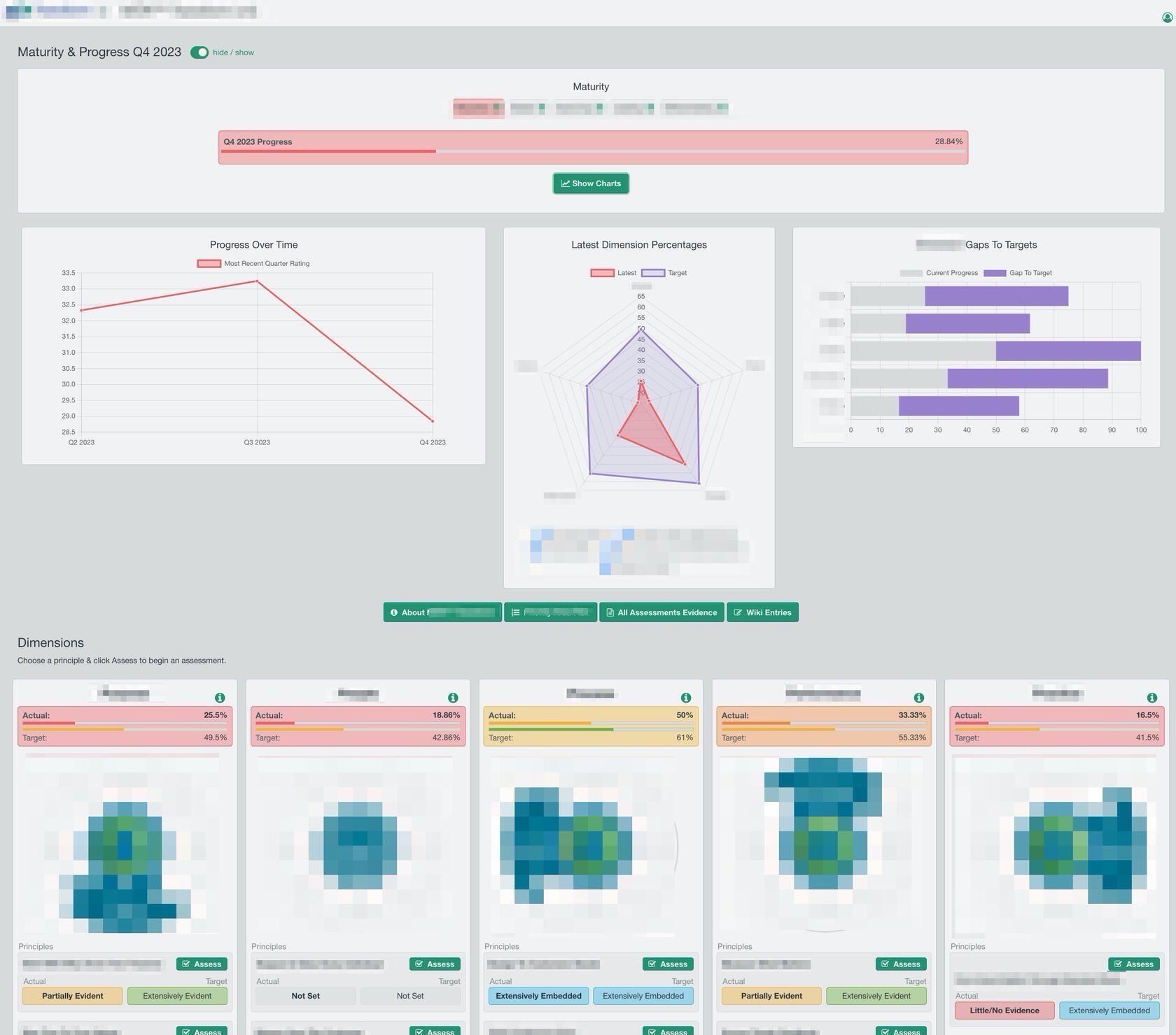The image size is (1176, 1035).
Task: Click Assess in the first dimension card
Action: coord(202,964)
